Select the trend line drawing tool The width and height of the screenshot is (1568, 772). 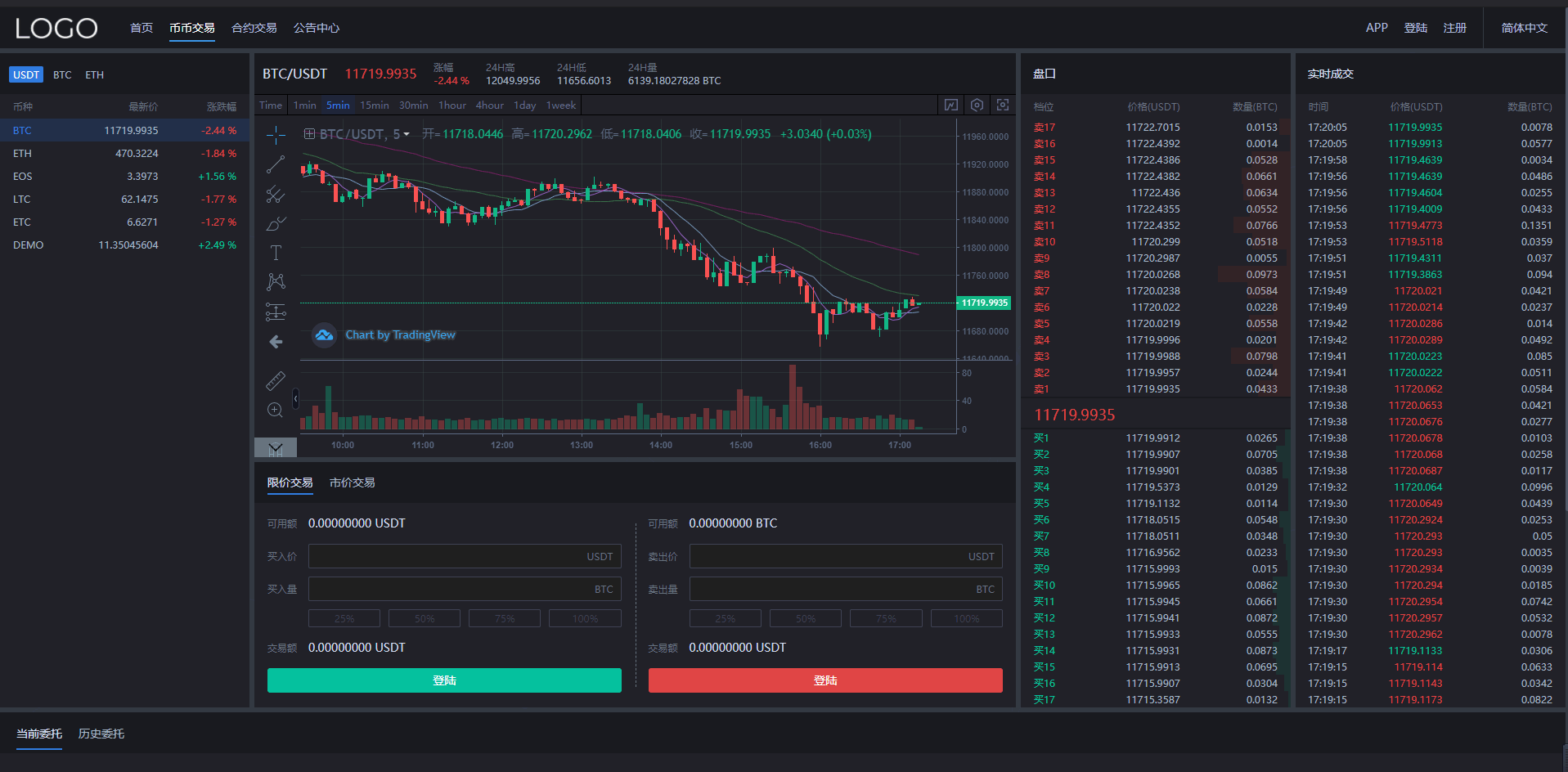coord(276,164)
